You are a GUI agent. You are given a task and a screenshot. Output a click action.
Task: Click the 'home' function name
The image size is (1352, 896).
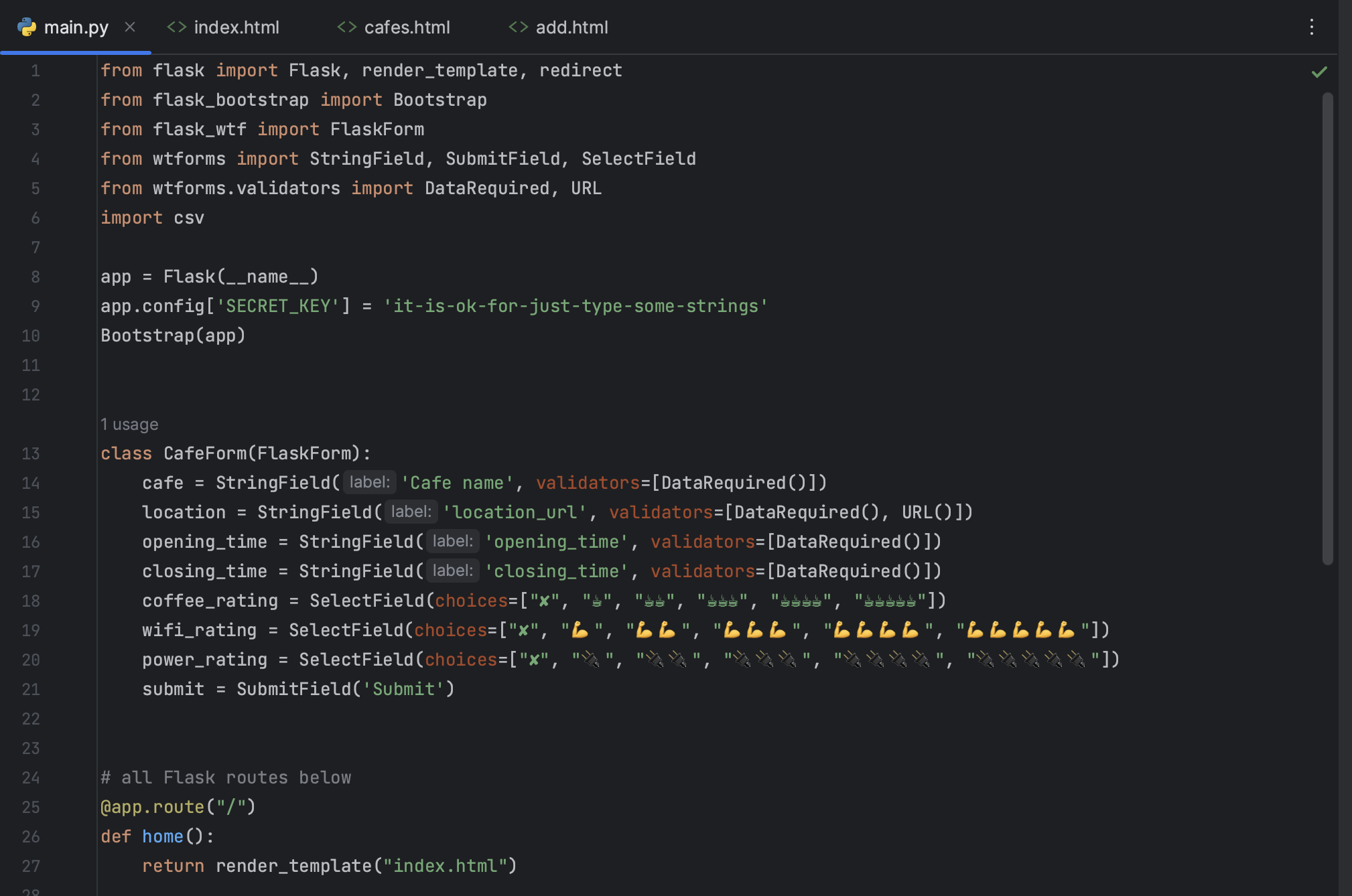pyautogui.click(x=163, y=836)
